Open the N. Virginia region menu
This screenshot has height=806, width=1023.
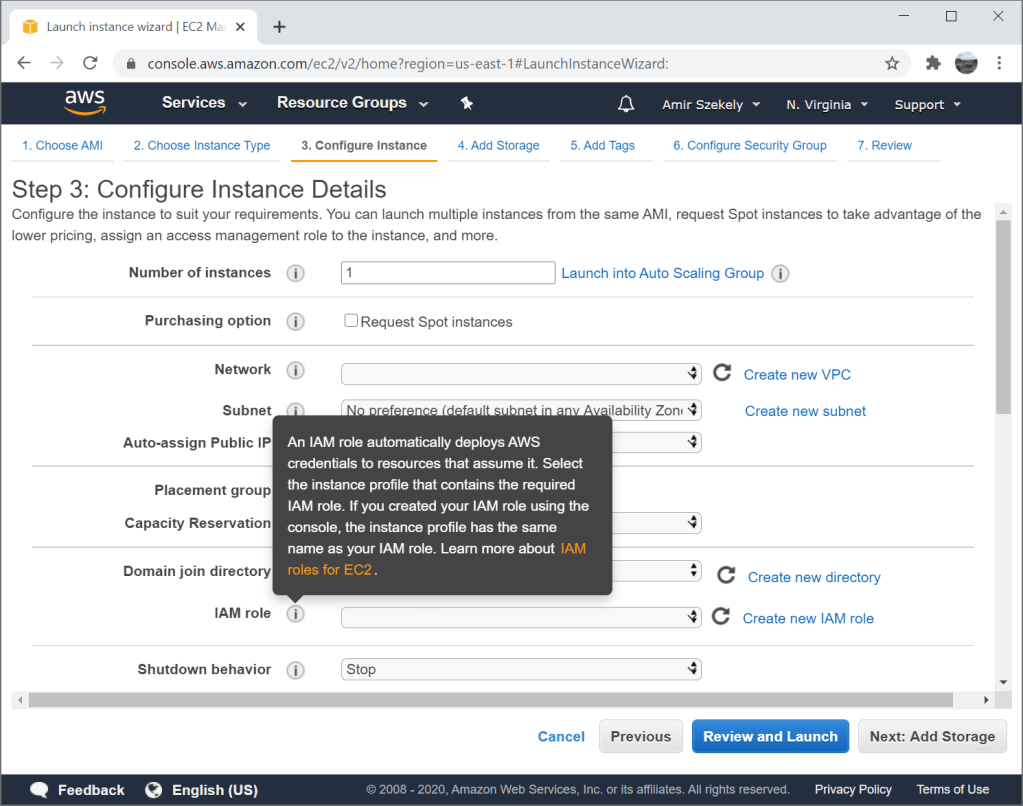826,104
